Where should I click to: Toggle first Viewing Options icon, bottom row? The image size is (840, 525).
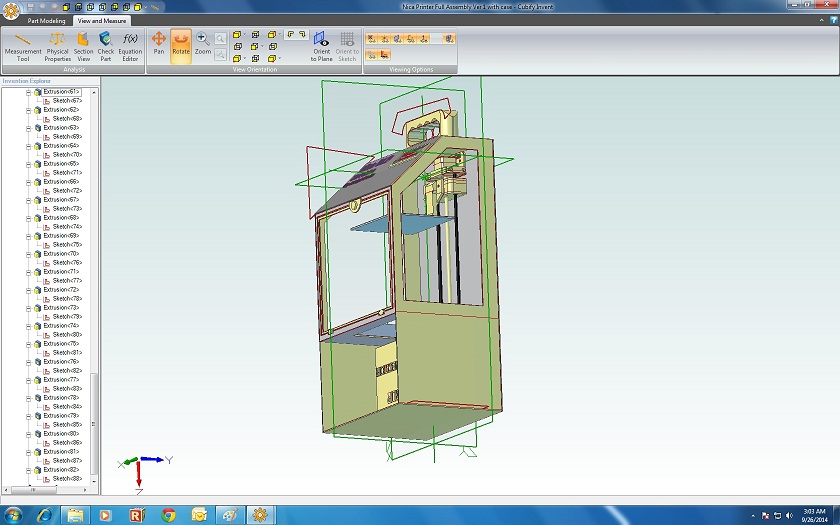click(372, 55)
